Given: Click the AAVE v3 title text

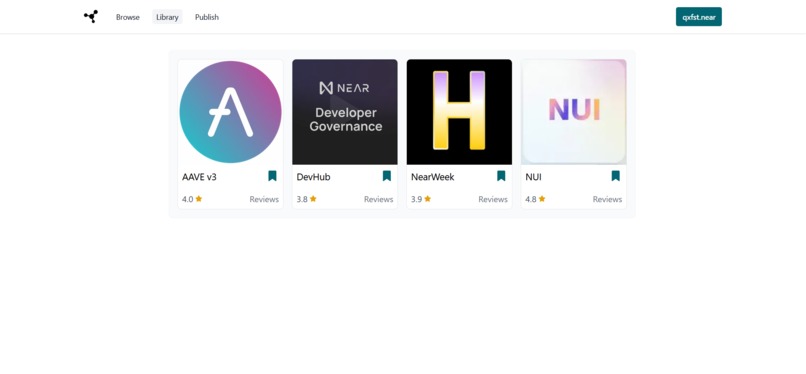Looking at the screenshot, I should (x=199, y=177).
